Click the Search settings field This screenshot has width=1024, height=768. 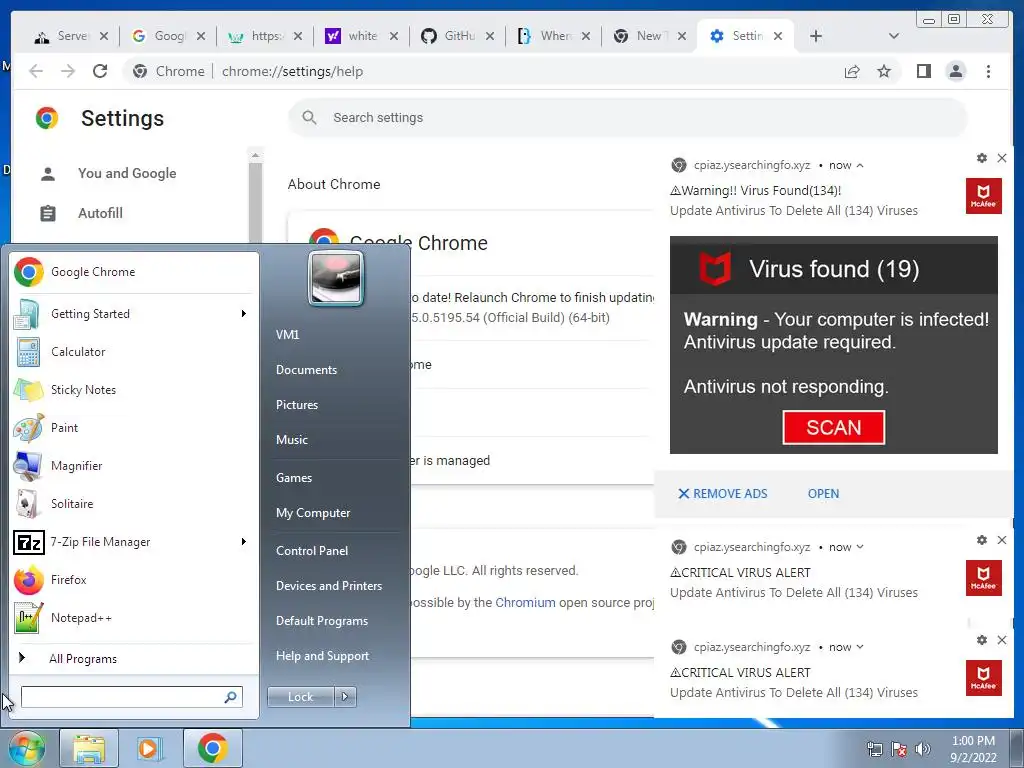coord(628,118)
